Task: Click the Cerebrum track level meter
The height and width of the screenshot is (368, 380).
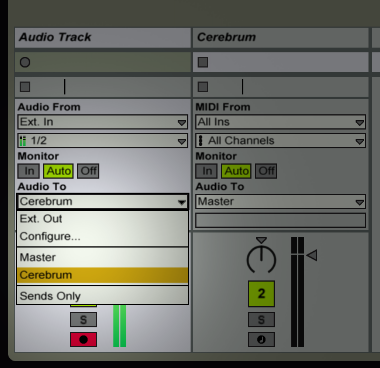Action: point(297,292)
